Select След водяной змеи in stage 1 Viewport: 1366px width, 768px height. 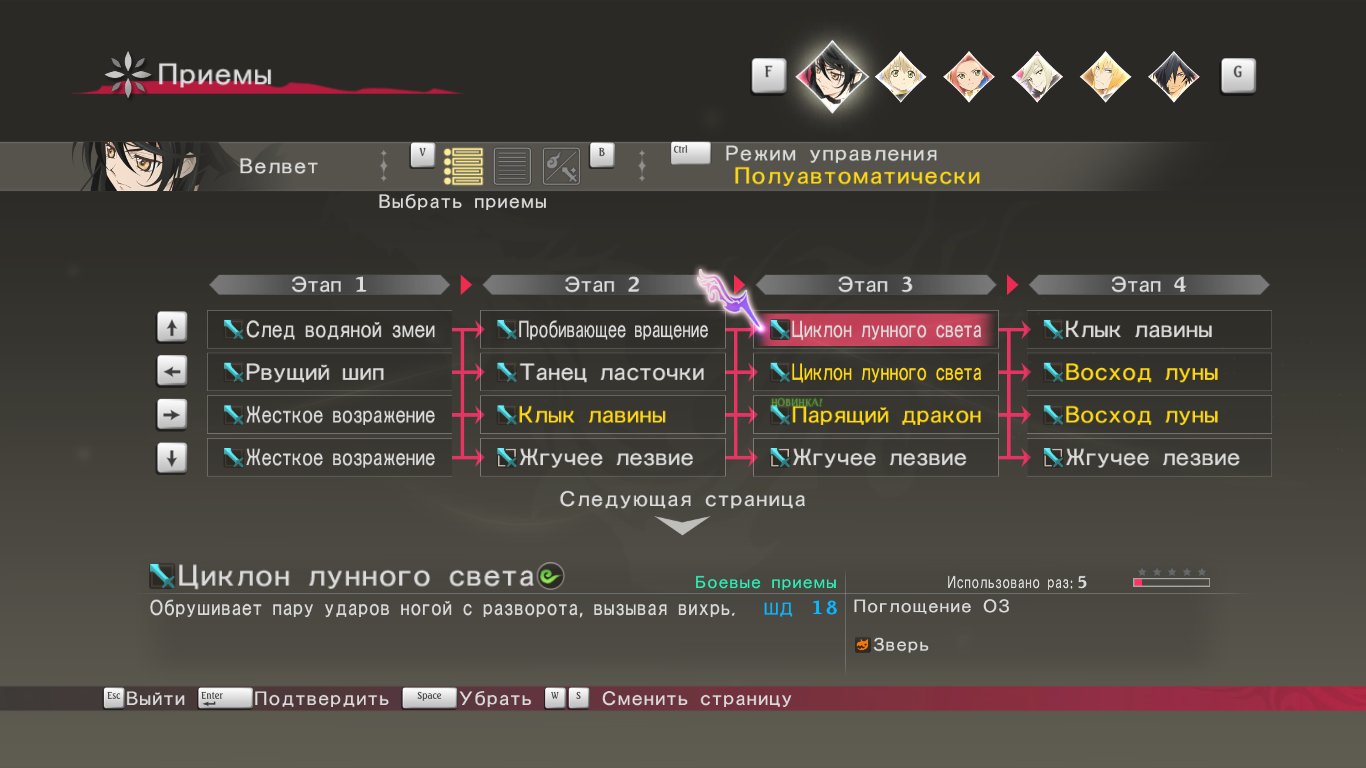330,330
